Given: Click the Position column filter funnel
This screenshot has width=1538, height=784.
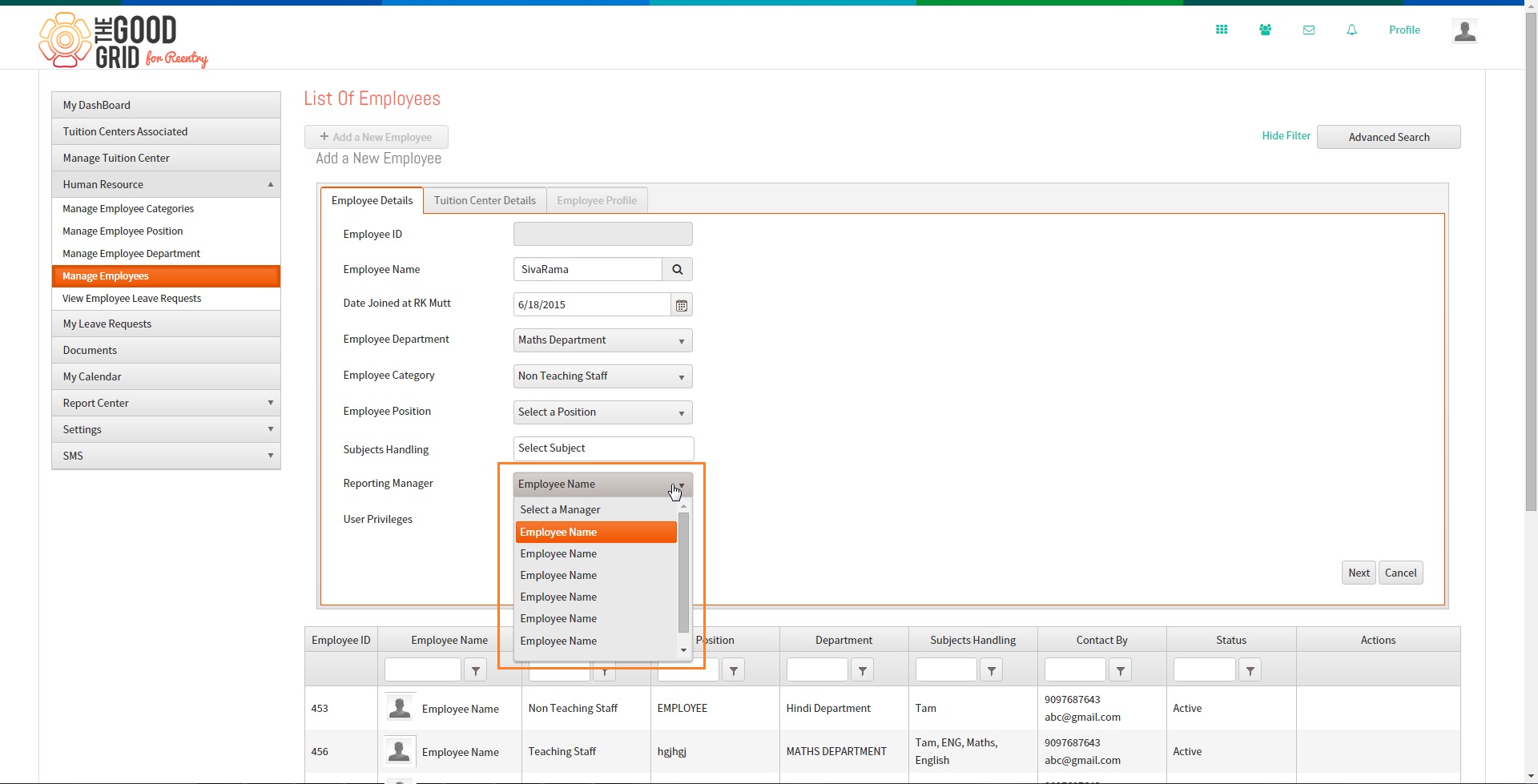Looking at the screenshot, I should coord(734,670).
